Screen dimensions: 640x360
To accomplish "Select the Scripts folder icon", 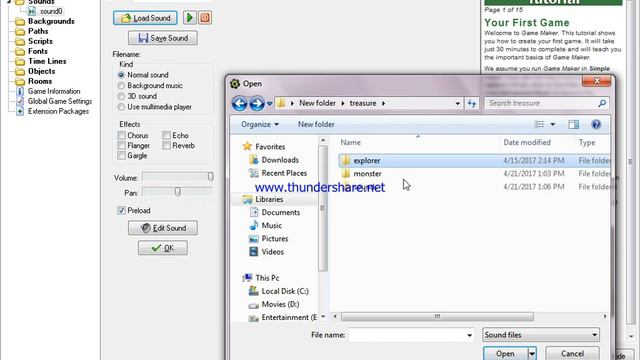I will pos(20,41).
